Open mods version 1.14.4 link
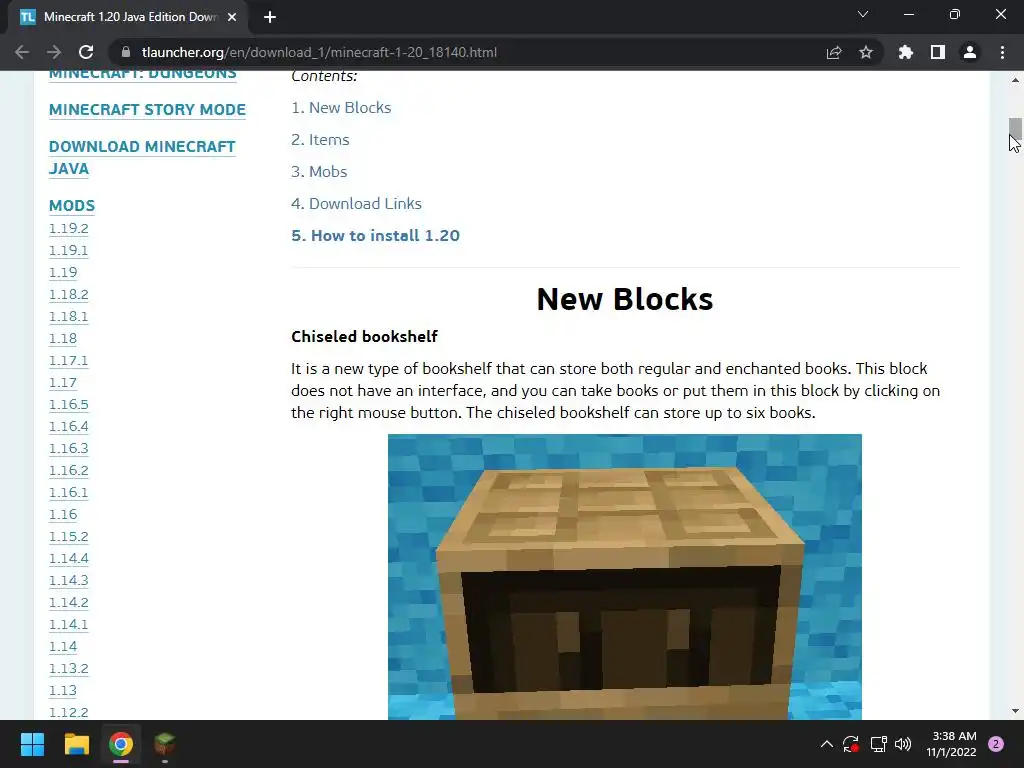The width and height of the screenshot is (1024, 768). pos(69,558)
